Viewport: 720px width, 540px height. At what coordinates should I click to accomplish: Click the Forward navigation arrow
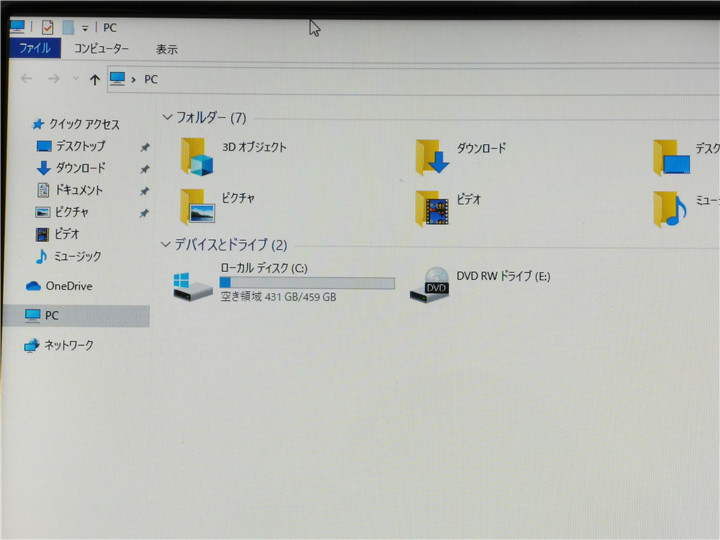click(x=54, y=79)
